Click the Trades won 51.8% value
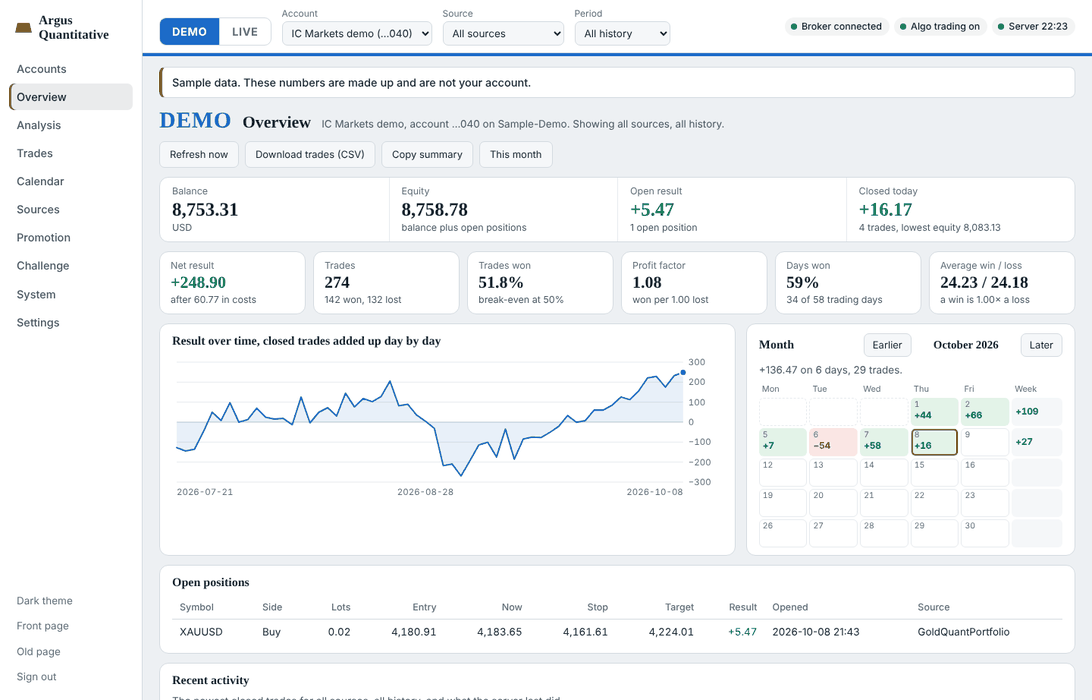The image size is (1092, 700). [501, 283]
